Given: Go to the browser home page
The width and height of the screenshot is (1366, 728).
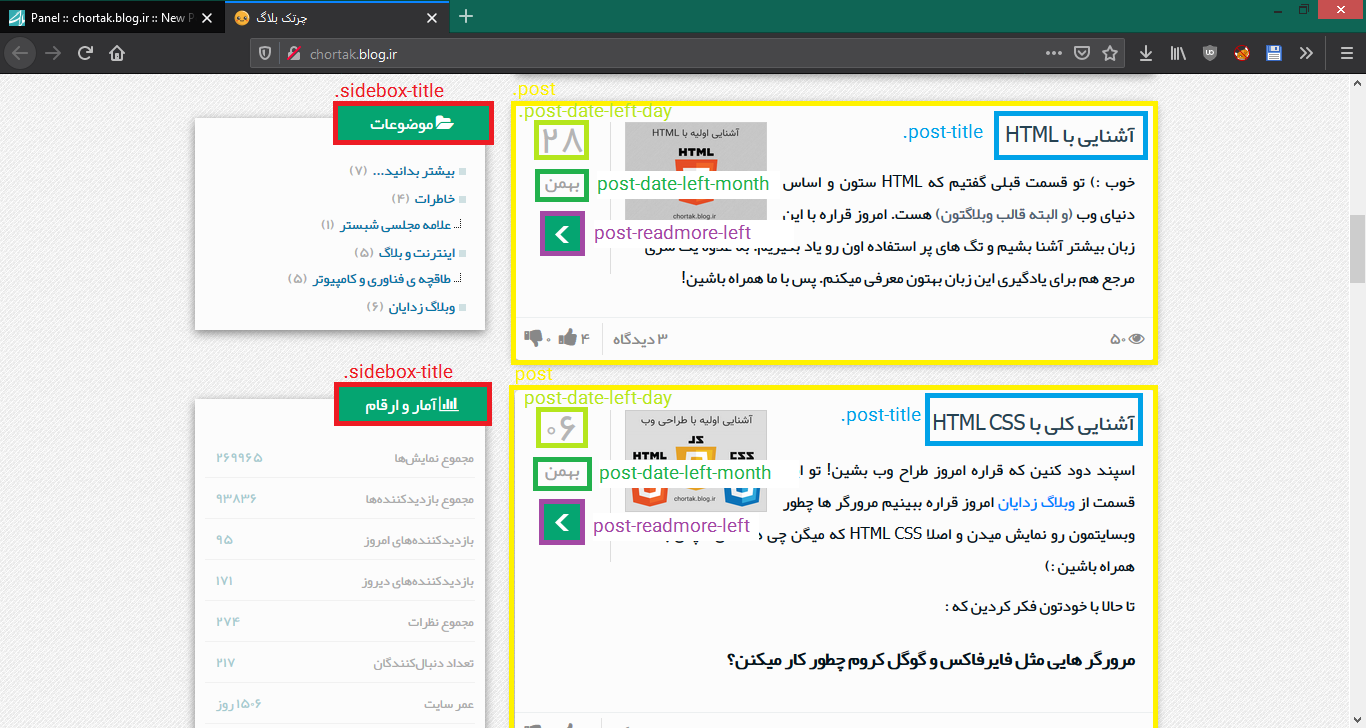Looking at the screenshot, I should (x=117, y=53).
